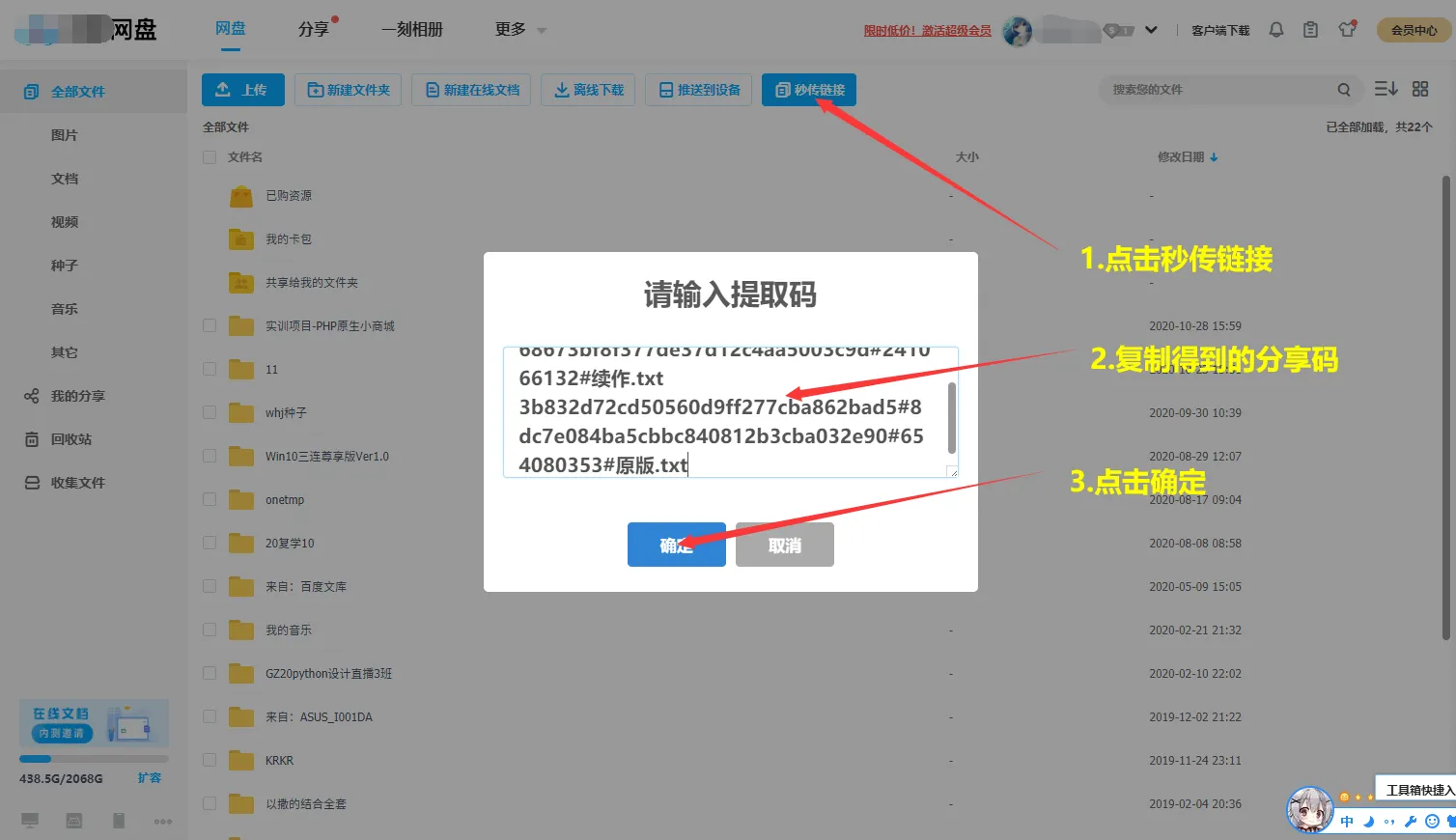Open the dress-up T-shirt icon with red badge

pyautogui.click(x=1346, y=30)
